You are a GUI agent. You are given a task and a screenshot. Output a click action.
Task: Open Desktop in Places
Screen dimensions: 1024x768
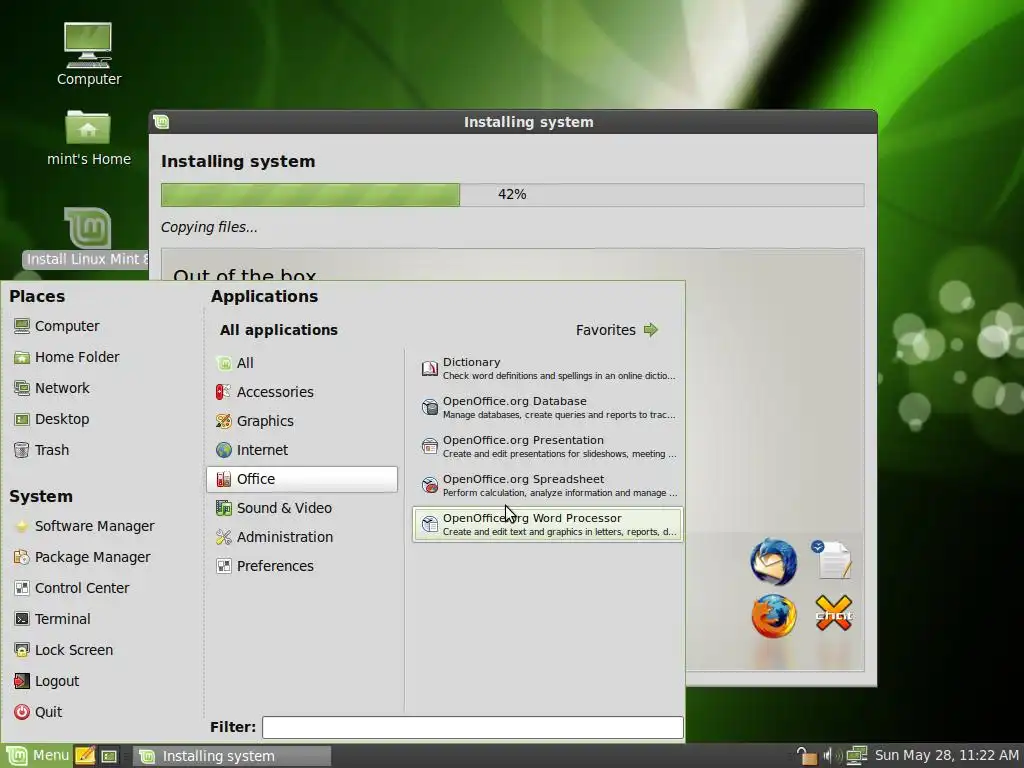(52, 419)
